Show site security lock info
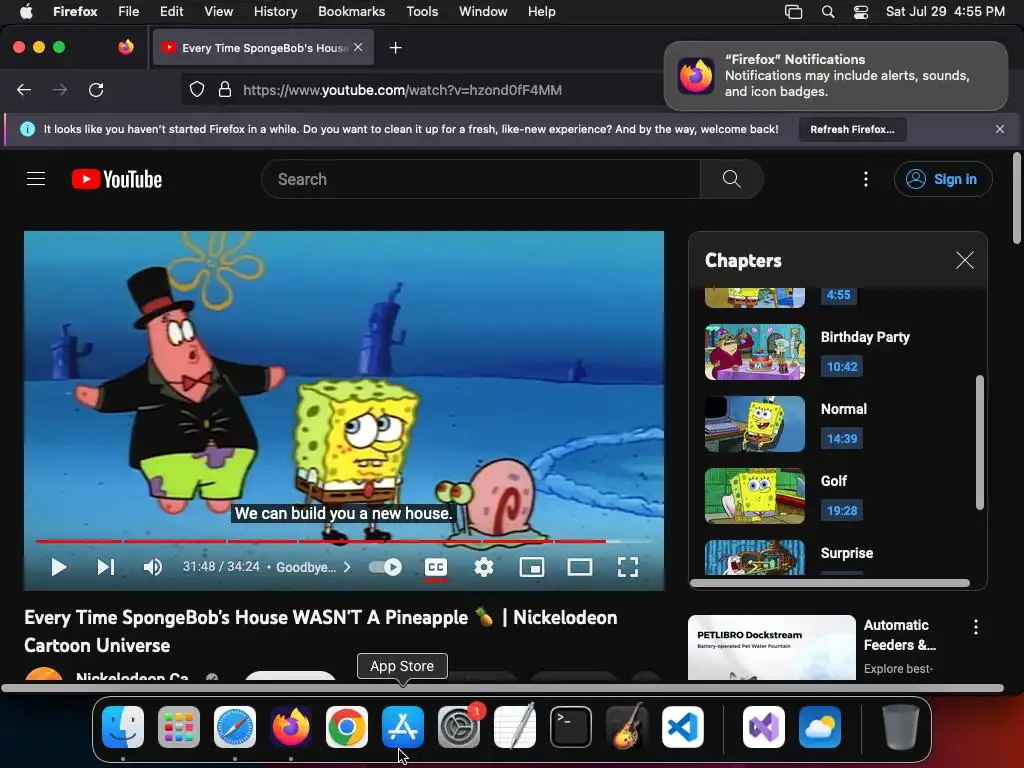 (x=225, y=89)
